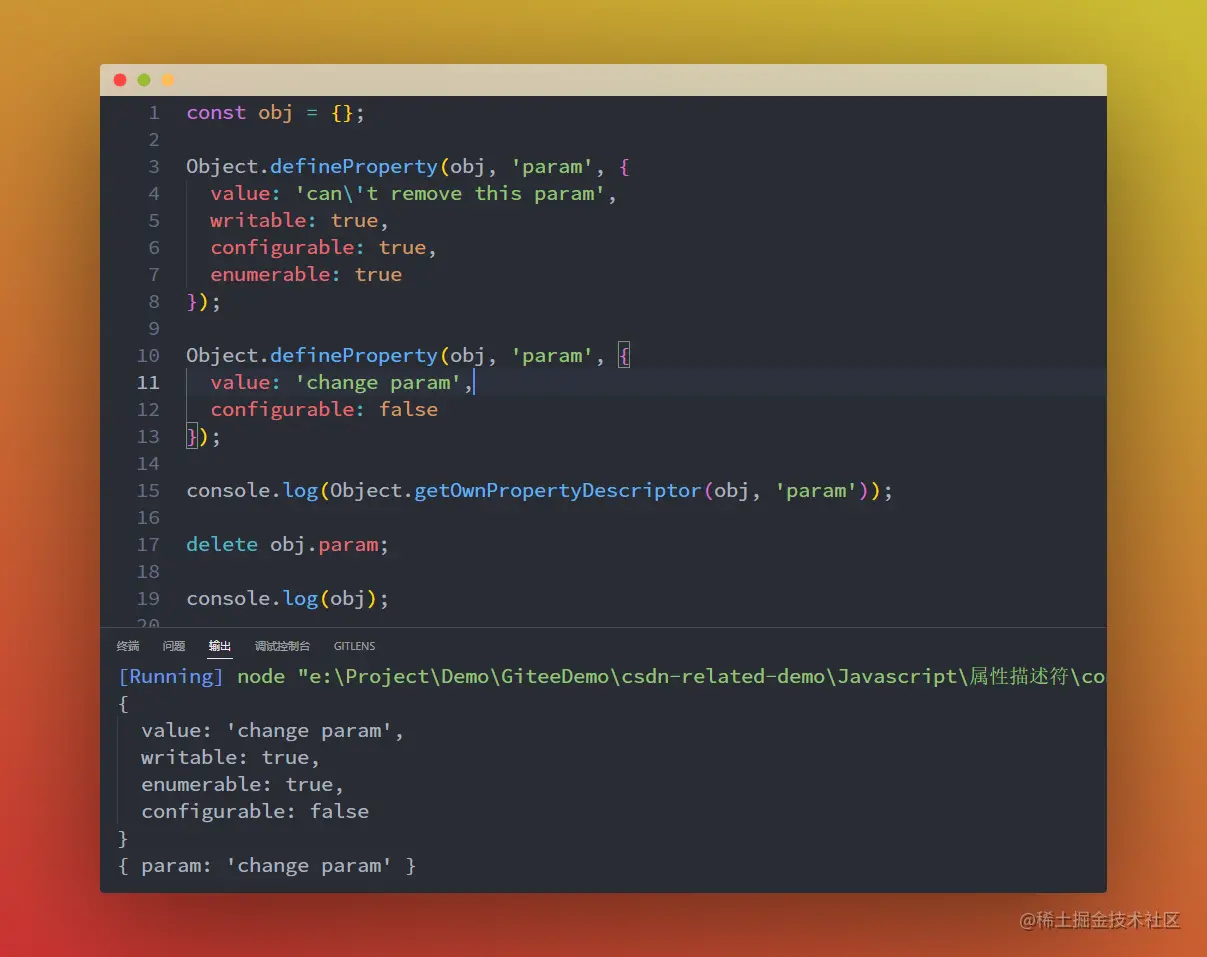The height and width of the screenshot is (957, 1207).
Task: Click line number 17 in gutter
Action: coord(148,545)
